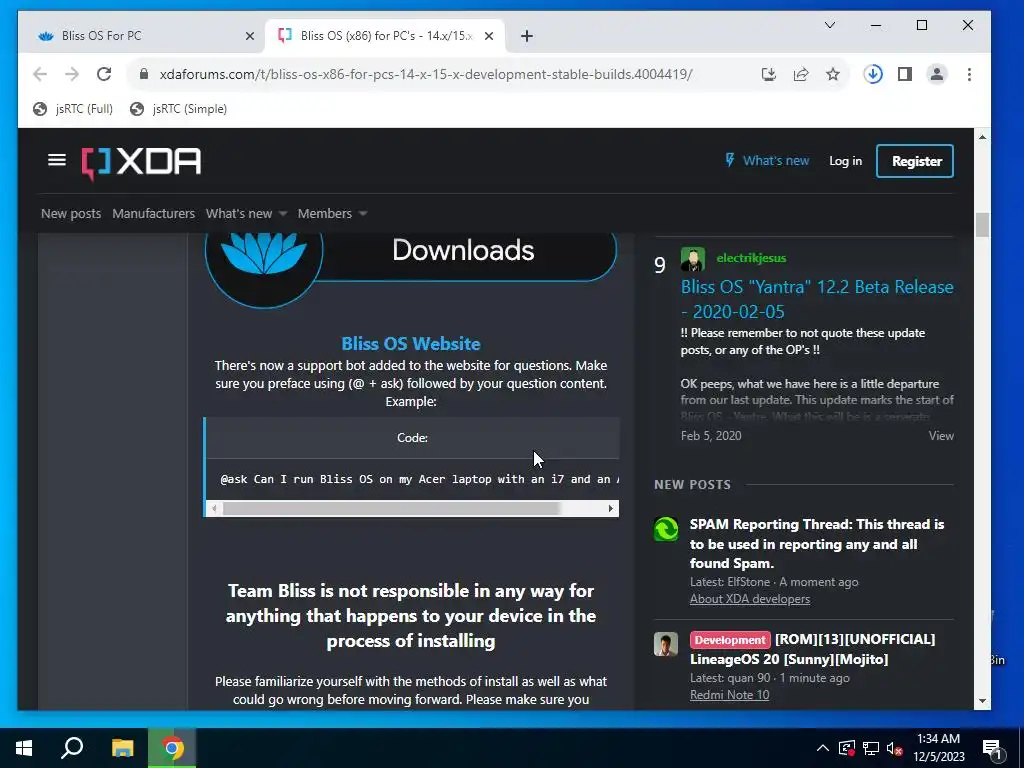This screenshot has width=1024, height=768.
Task: Toggle the Chrome side panel
Action: pos(904,74)
